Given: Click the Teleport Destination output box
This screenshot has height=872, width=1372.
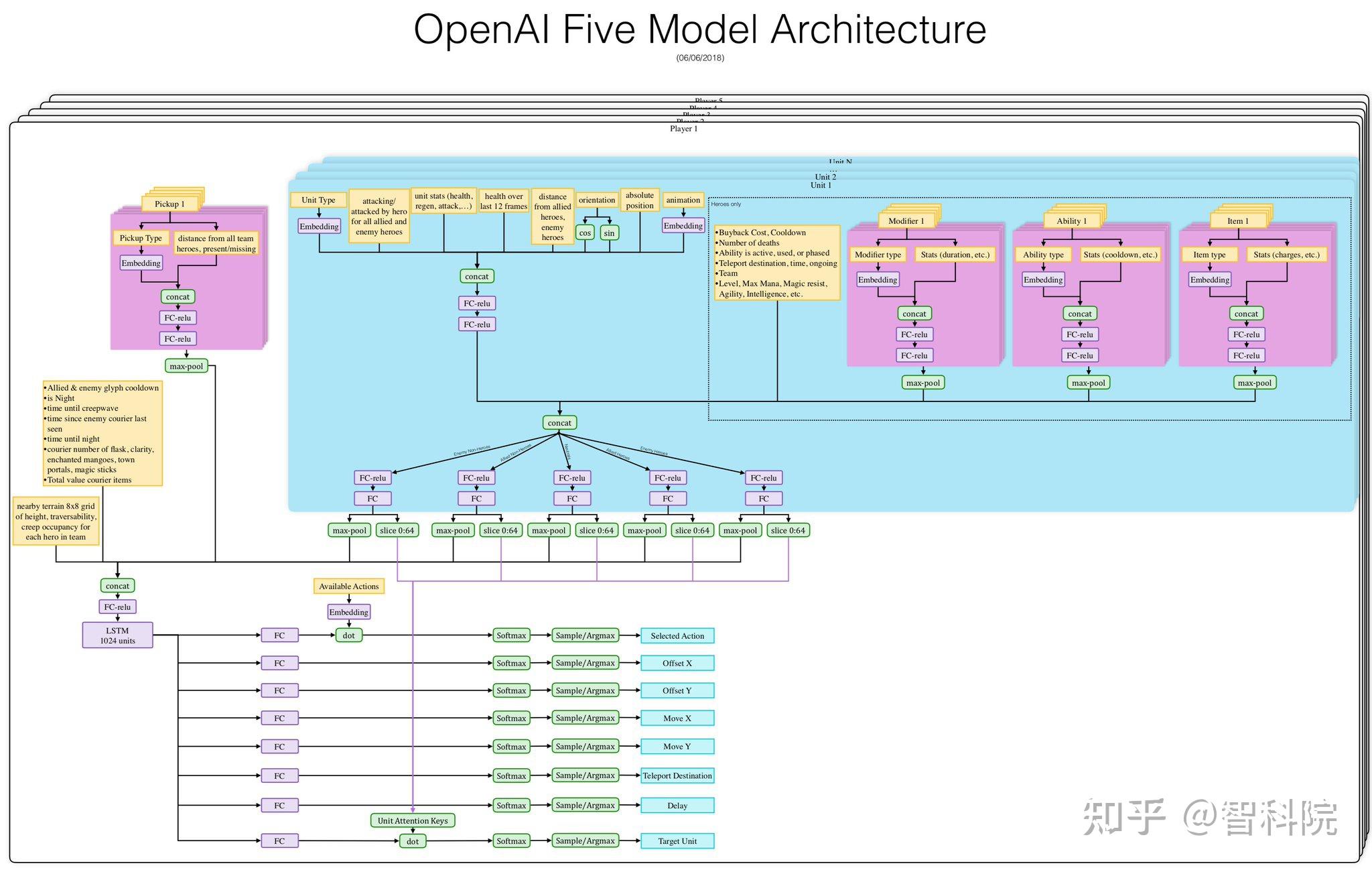Looking at the screenshot, I should (x=678, y=775).
